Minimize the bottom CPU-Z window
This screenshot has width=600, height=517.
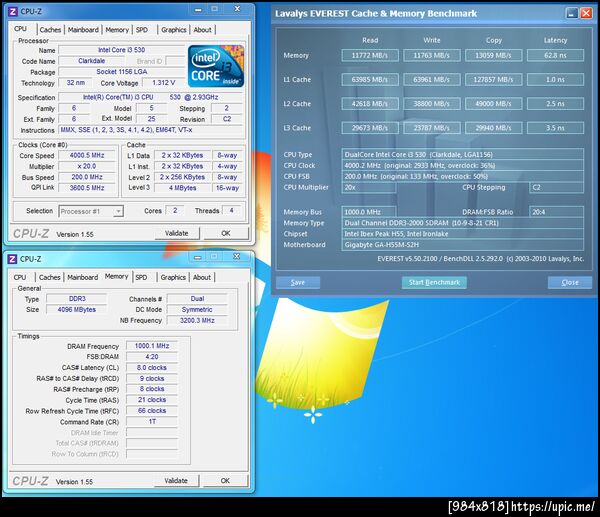pos(197,257)
